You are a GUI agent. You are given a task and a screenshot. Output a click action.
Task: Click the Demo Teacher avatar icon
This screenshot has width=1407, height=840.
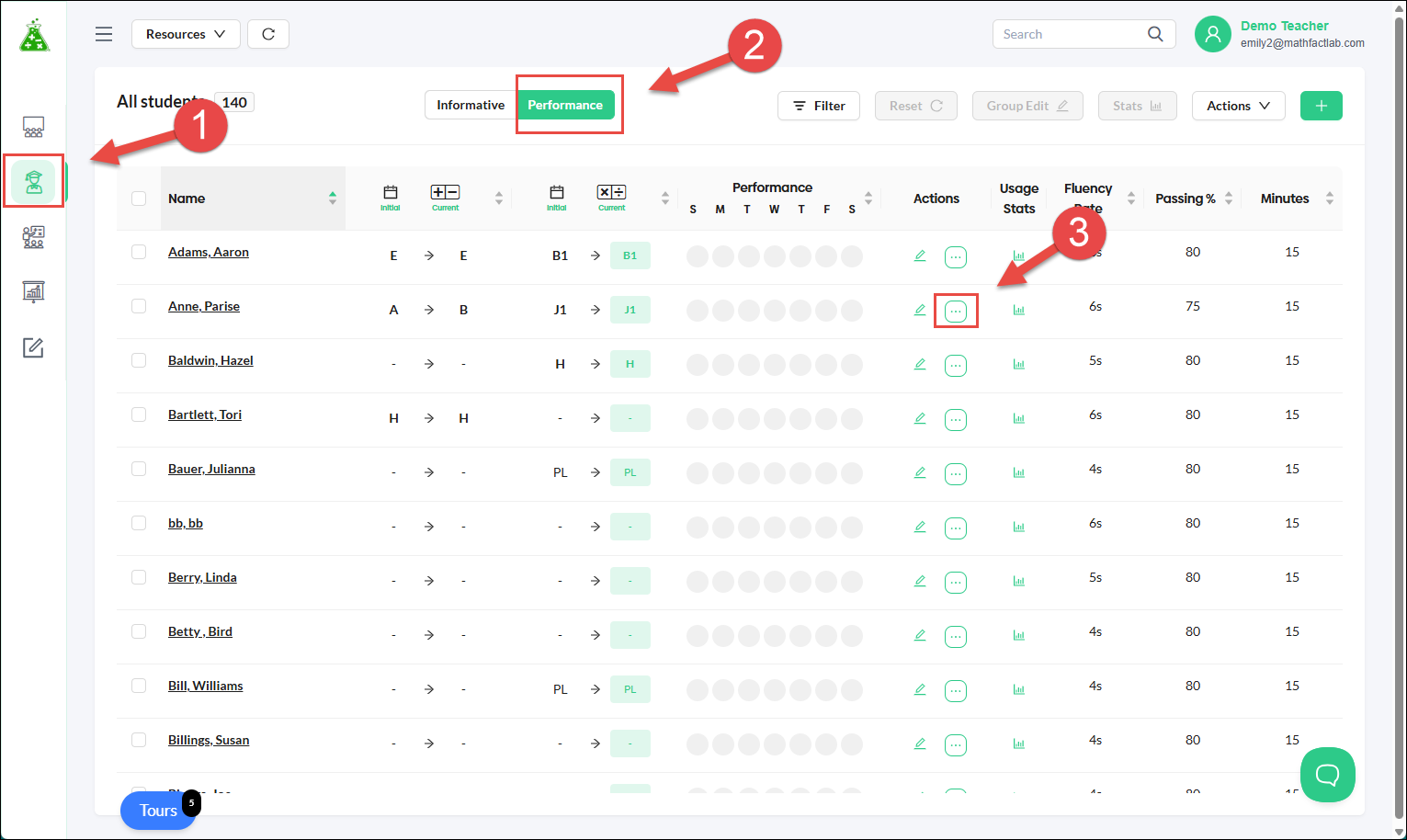(x=1213, y=34)
